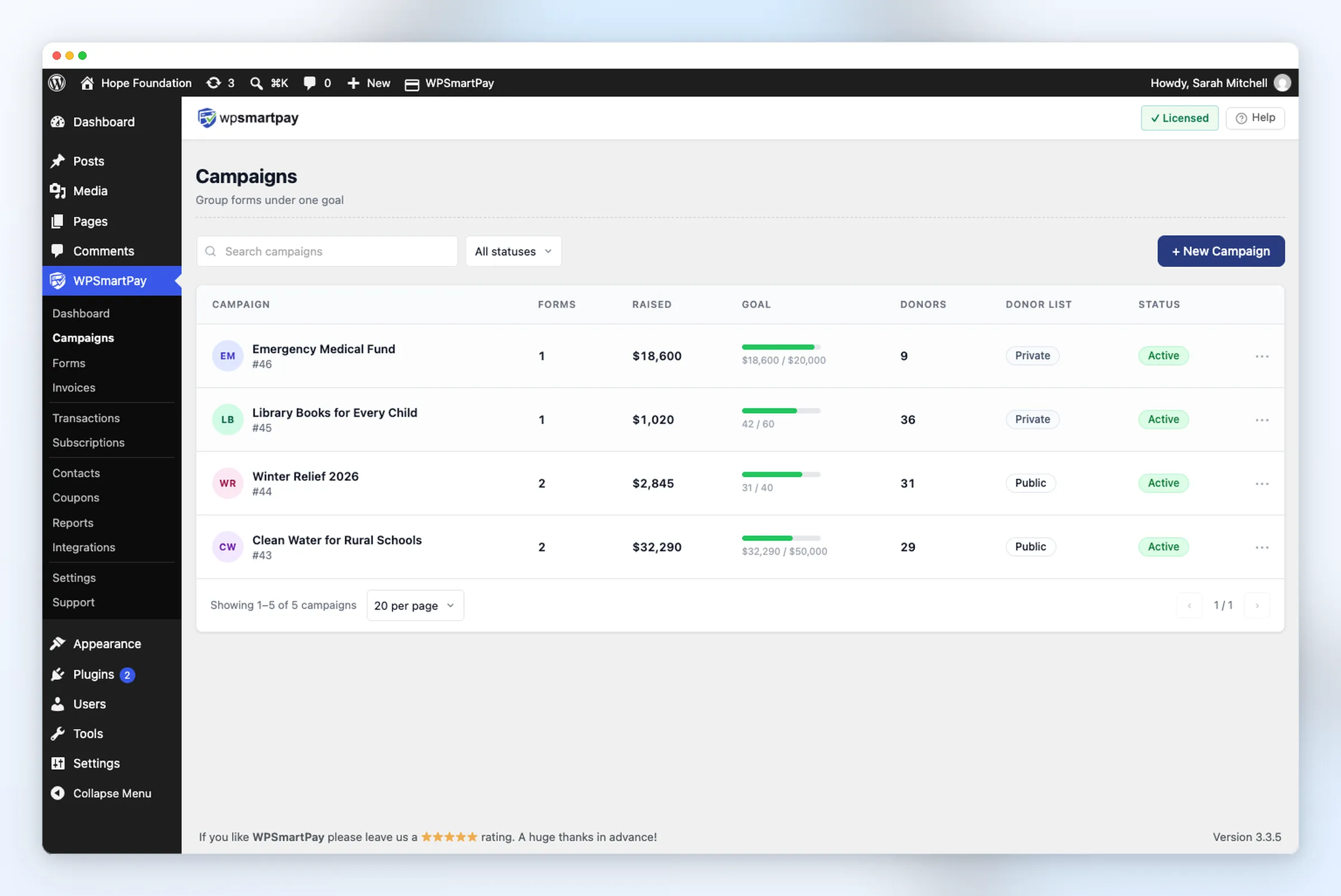1341x896 pixels.
Task: Click the five-star rating link in footer
Action: (x=449, y=837)
